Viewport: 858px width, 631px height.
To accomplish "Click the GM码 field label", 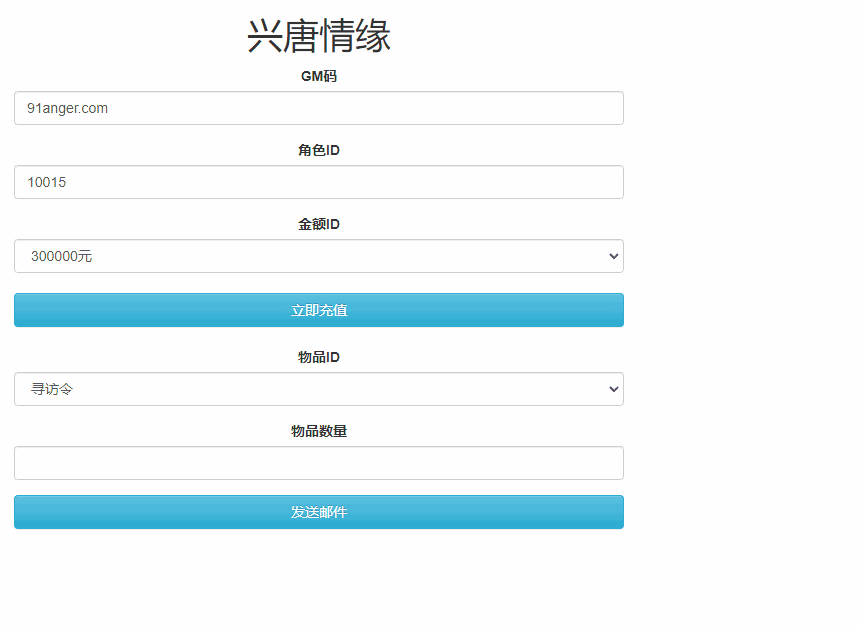I will [x=318, y=76].
